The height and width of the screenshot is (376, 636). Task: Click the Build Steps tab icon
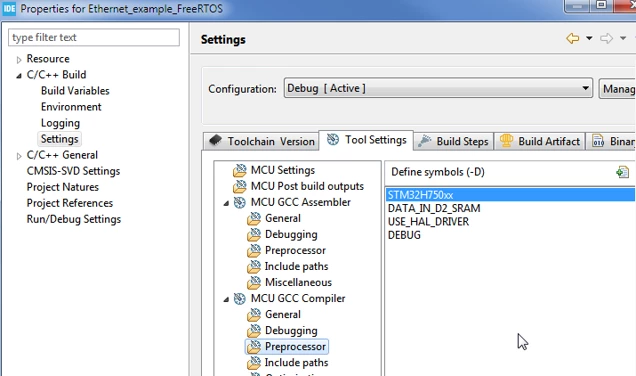click(x=425, y=141)
